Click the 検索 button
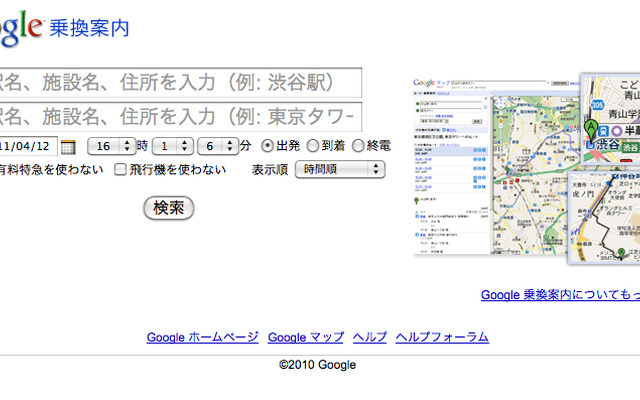This screenshot has height=400, width=640. pos(169,208)
